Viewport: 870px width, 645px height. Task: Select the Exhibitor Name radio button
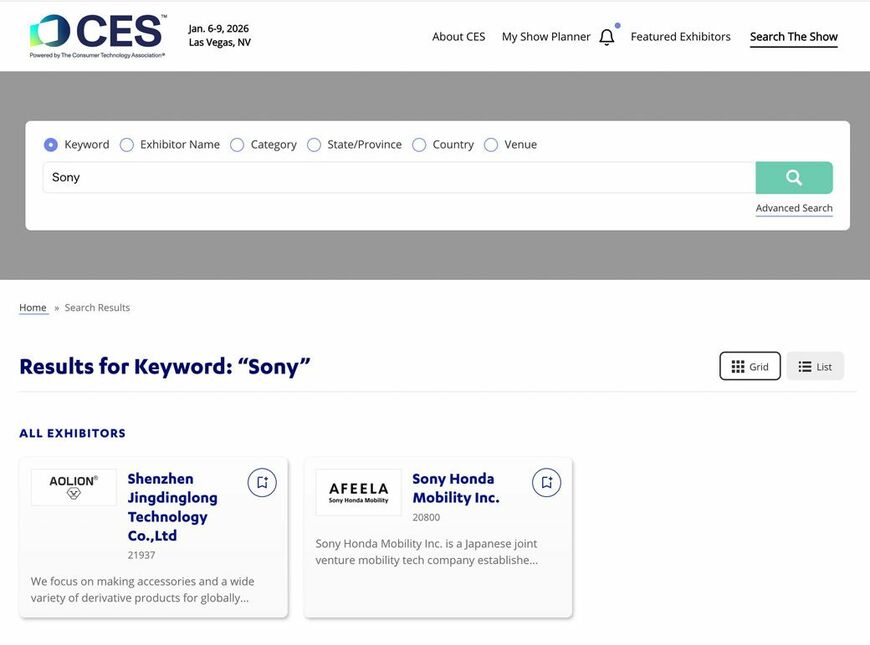(x=127, y=144)
